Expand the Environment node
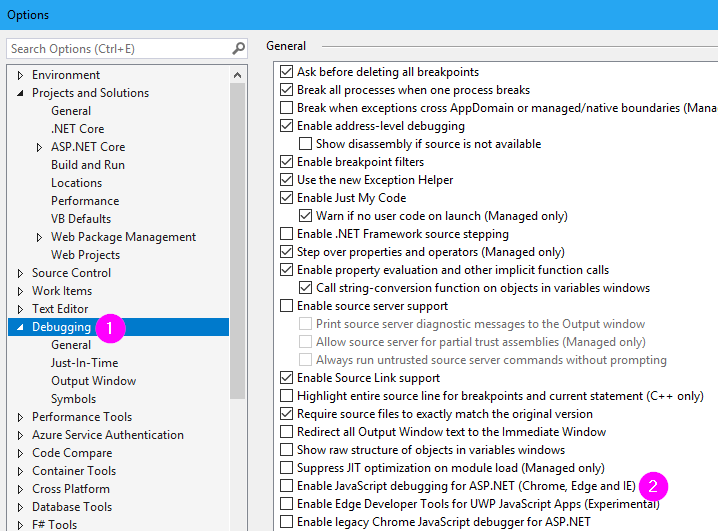The height and width of the screenshot is (531, 718). [x=20, y=75]
